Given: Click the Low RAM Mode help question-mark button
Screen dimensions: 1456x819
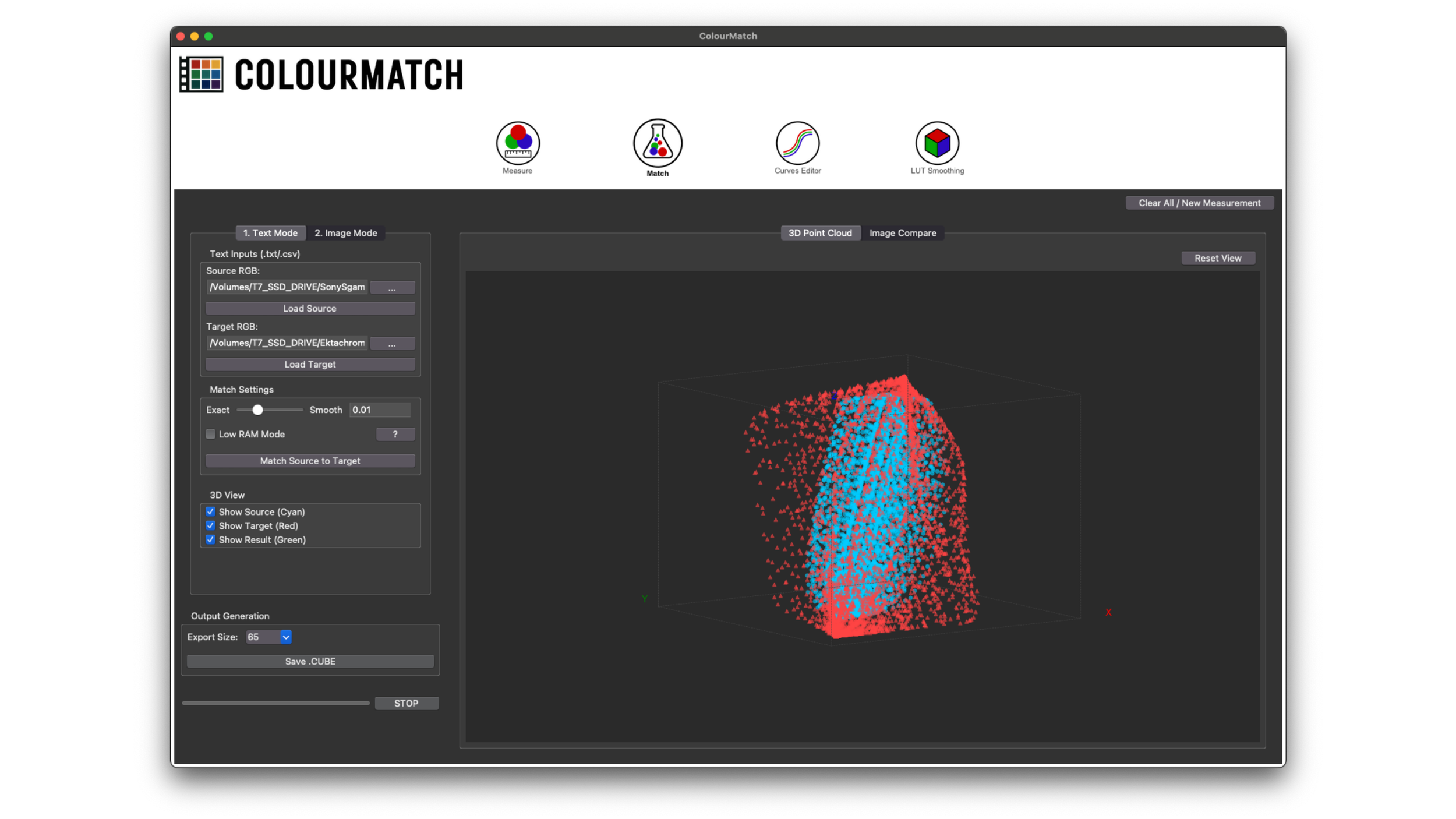Looking at the screenshot, I should pos(395,435).
